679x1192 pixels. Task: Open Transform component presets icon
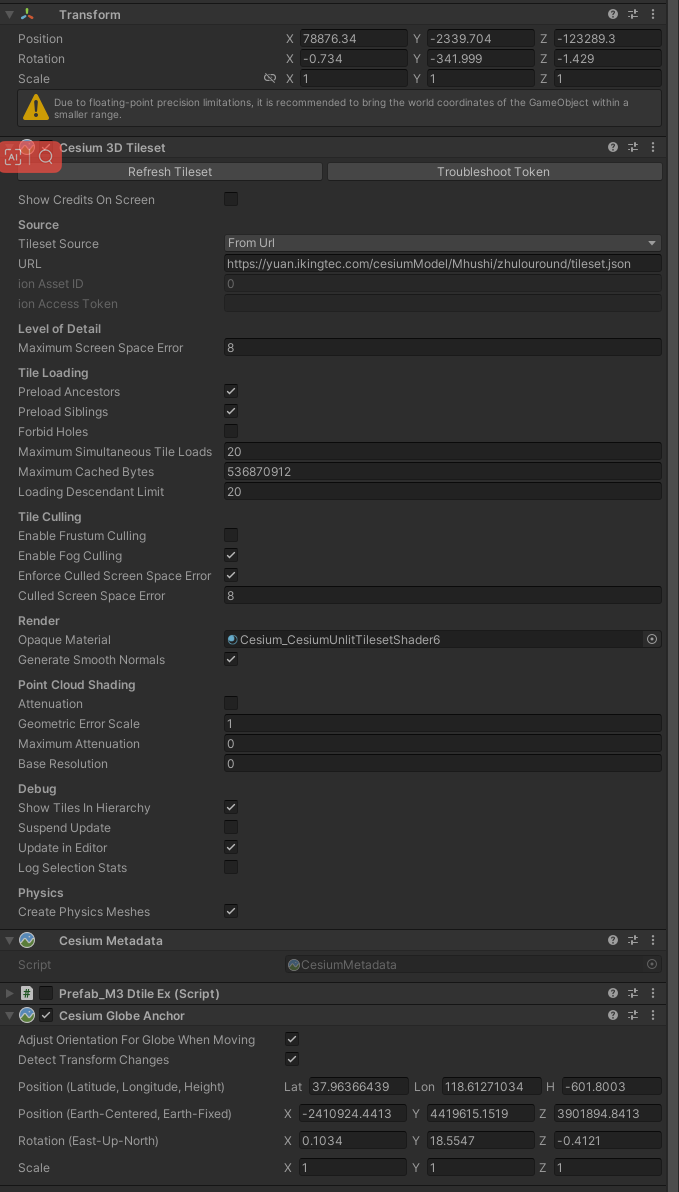coord(633,15)
